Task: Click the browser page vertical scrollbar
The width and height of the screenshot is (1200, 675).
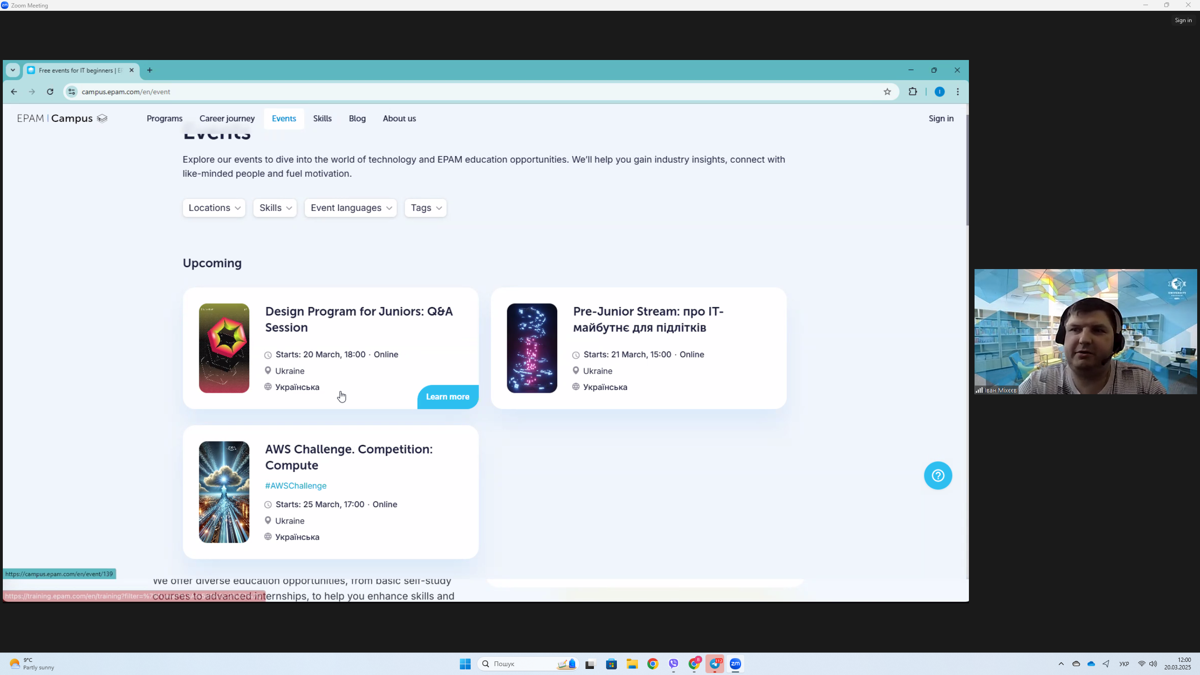Action: (966, 170)
